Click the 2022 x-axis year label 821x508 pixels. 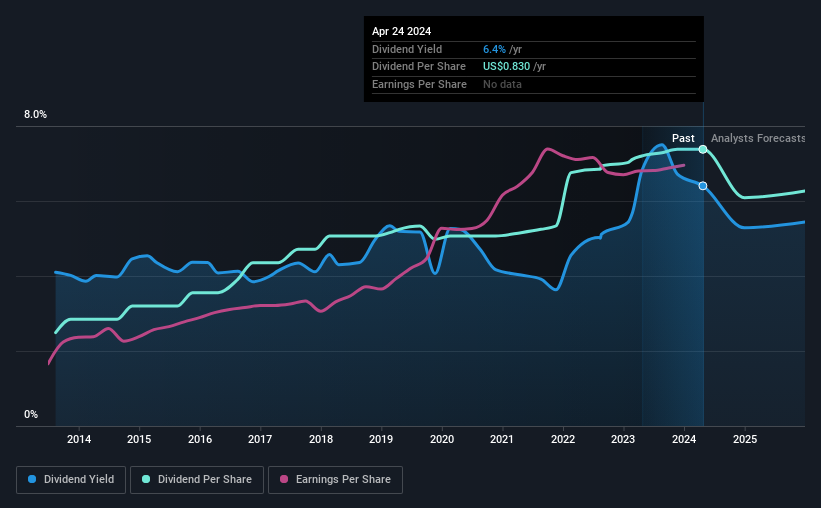[x=563, y=439]
